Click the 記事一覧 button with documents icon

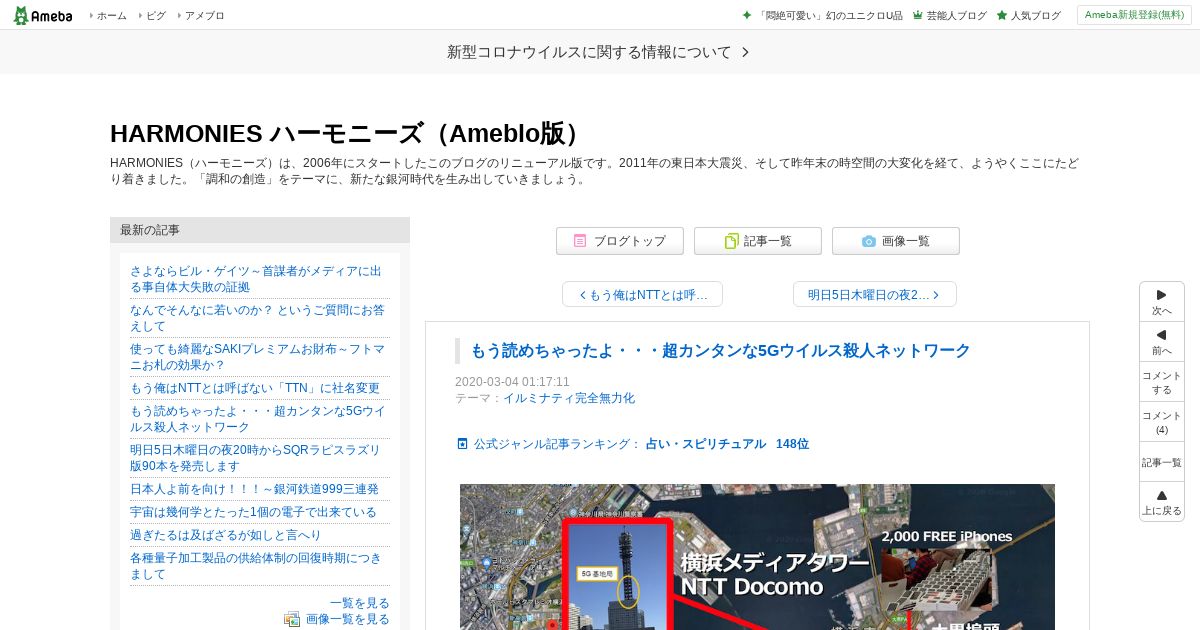tap(758, 241)
